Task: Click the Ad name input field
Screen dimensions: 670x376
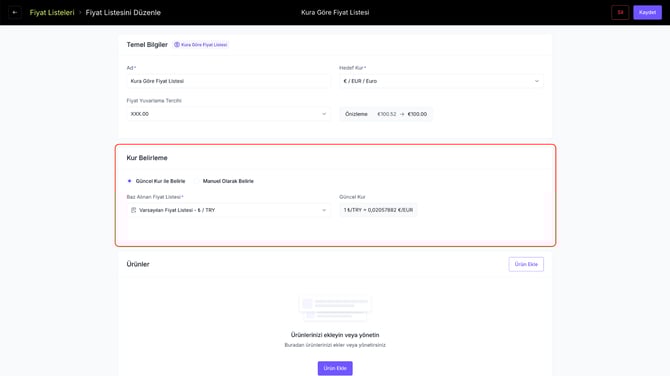Action: pyautogui.click(x=228, y=81)
